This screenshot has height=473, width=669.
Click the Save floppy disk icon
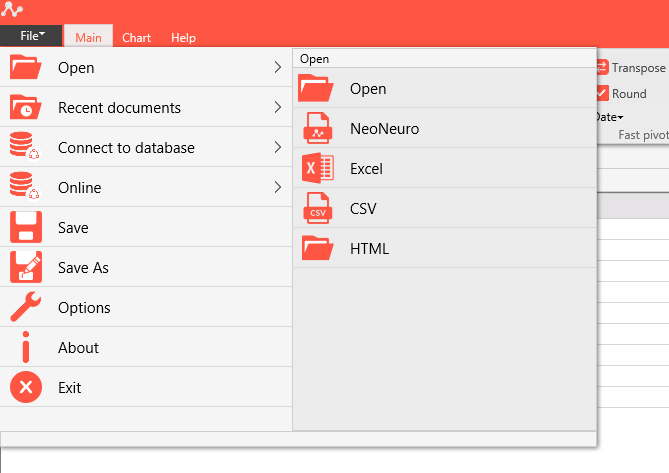pos(26,227)
